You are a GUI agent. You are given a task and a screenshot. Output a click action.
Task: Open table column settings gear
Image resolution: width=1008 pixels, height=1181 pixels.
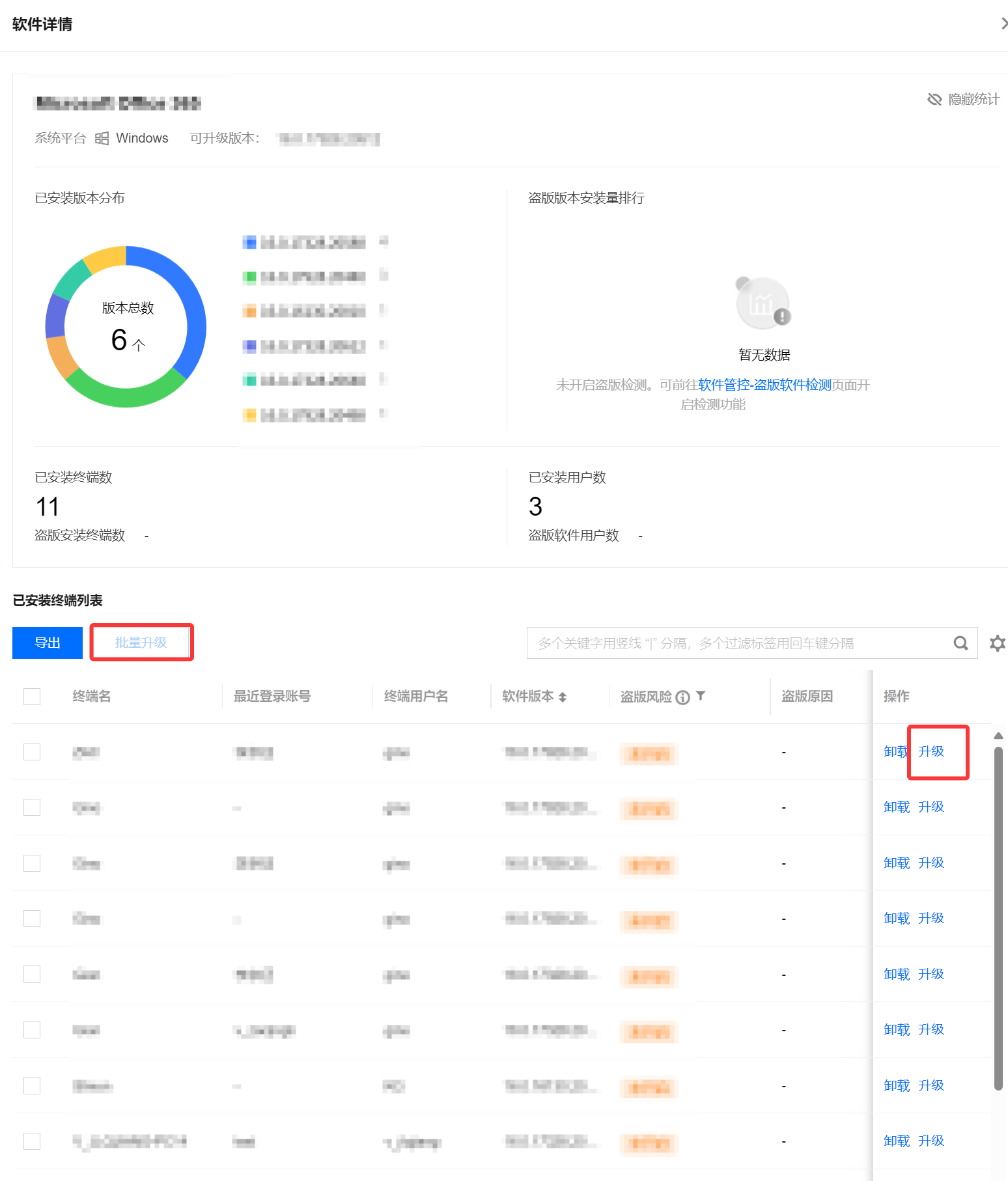pyautogui.click(x=997, y=643)
